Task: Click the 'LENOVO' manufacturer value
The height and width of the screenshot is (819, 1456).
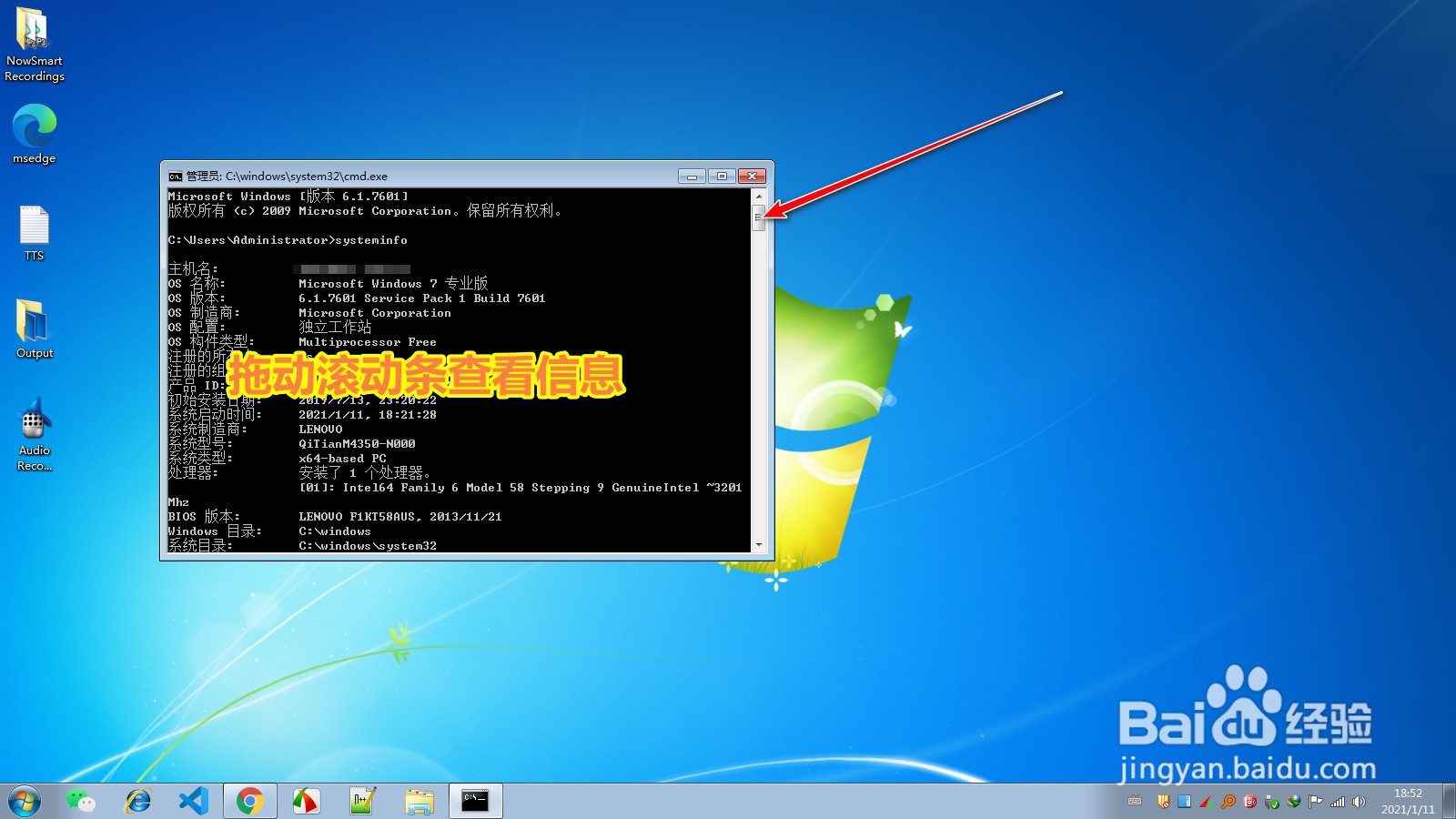Action: (x=320, y=430)
